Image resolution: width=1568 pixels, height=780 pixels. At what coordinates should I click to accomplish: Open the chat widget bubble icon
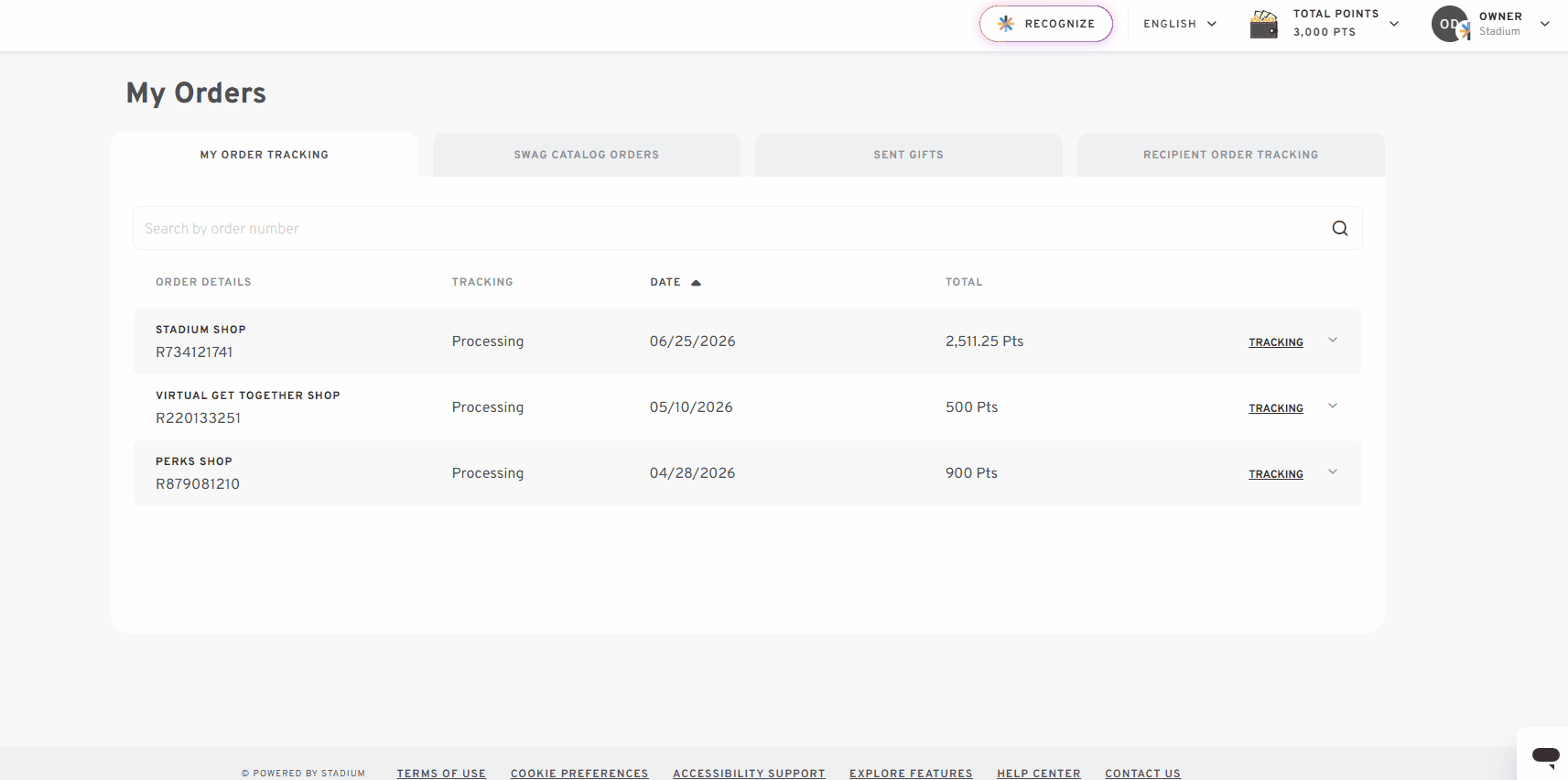pyautogui.click(x=1545, y=756)
